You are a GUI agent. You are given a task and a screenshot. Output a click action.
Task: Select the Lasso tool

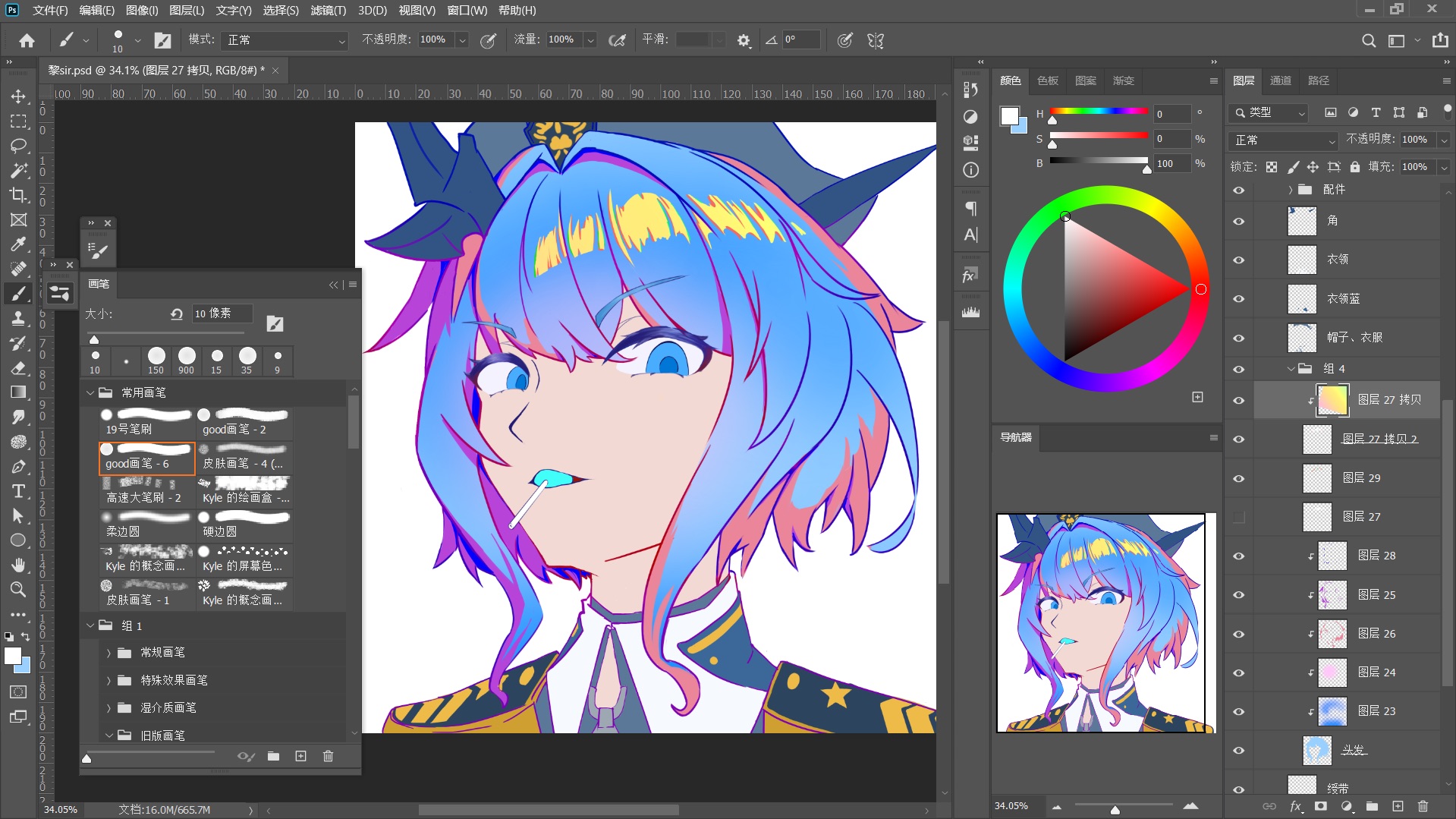point(18,146)
